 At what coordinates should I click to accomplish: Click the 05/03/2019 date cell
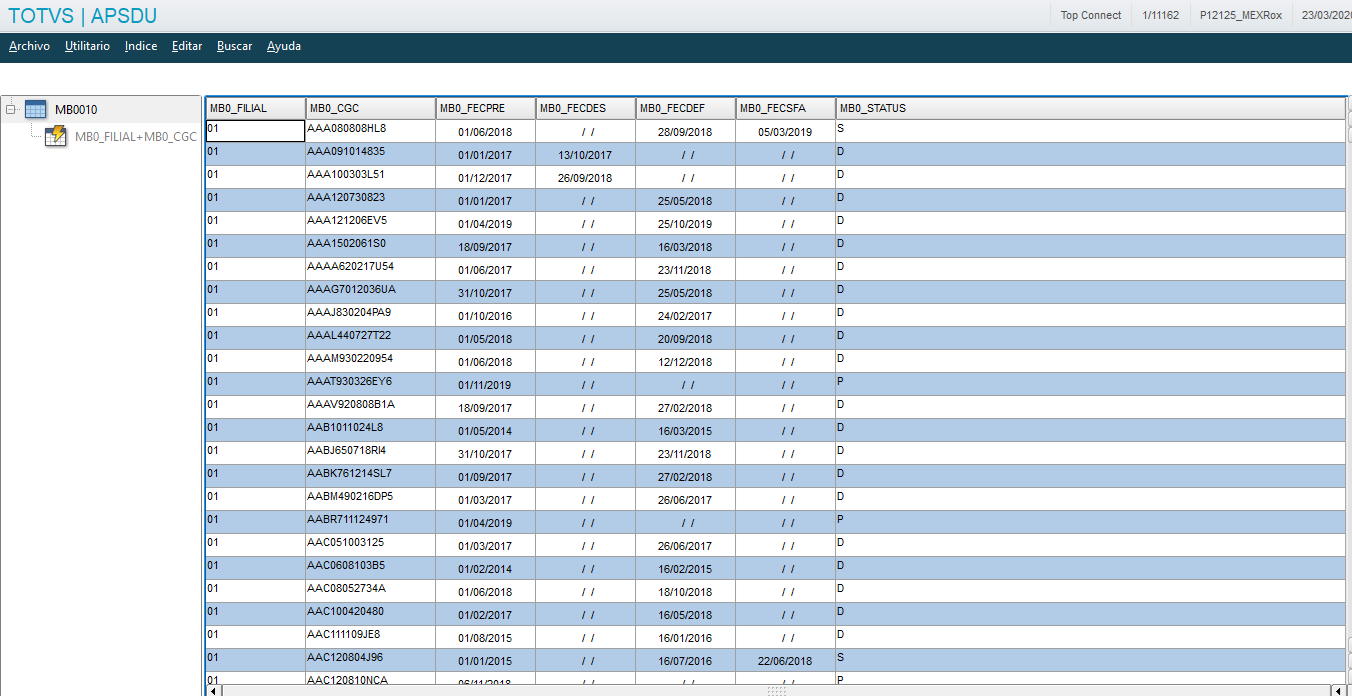tap(785, 132)
